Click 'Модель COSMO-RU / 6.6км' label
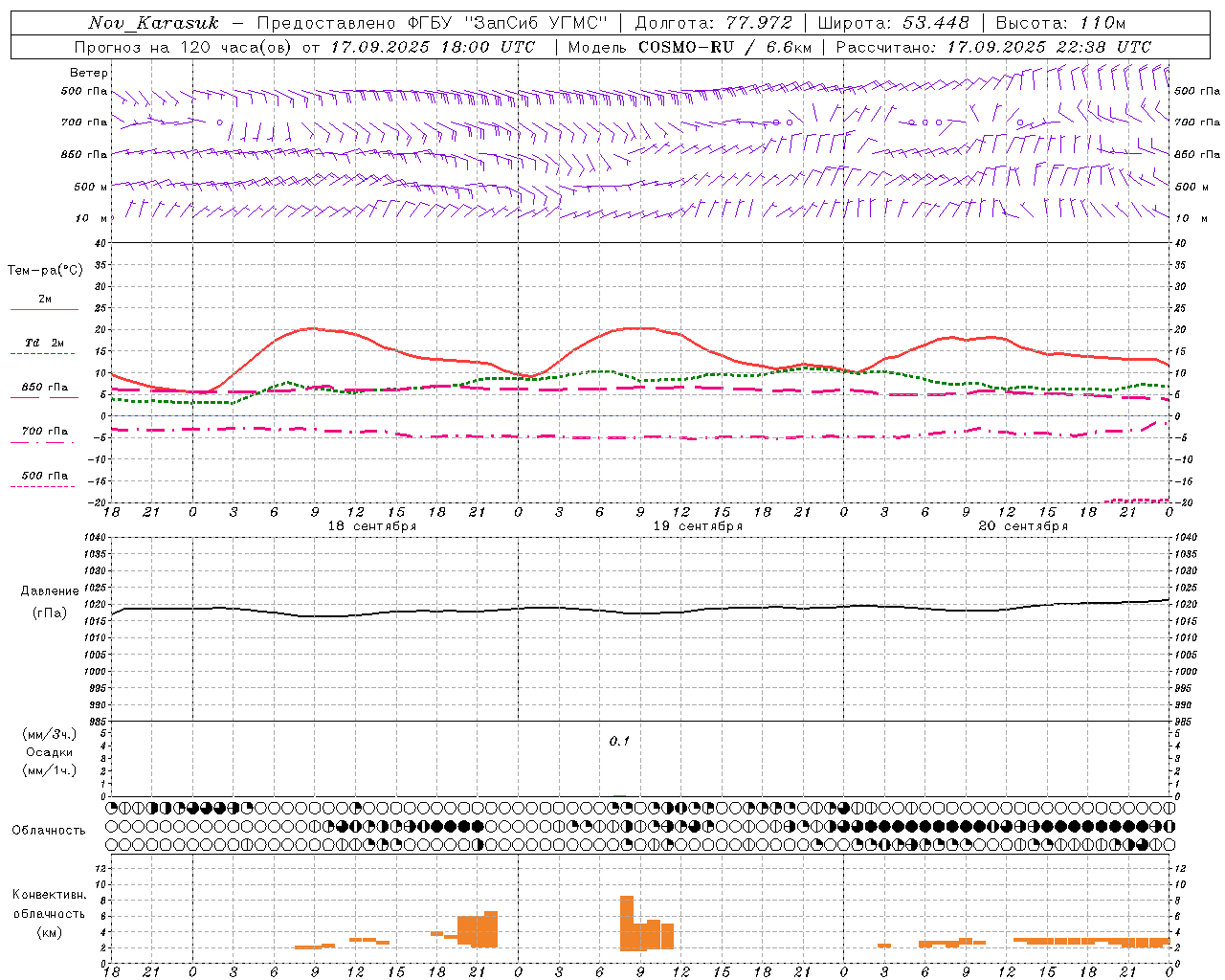Image resolution: width=1225 pixels, height=980 pixels. tap(689, 47)
